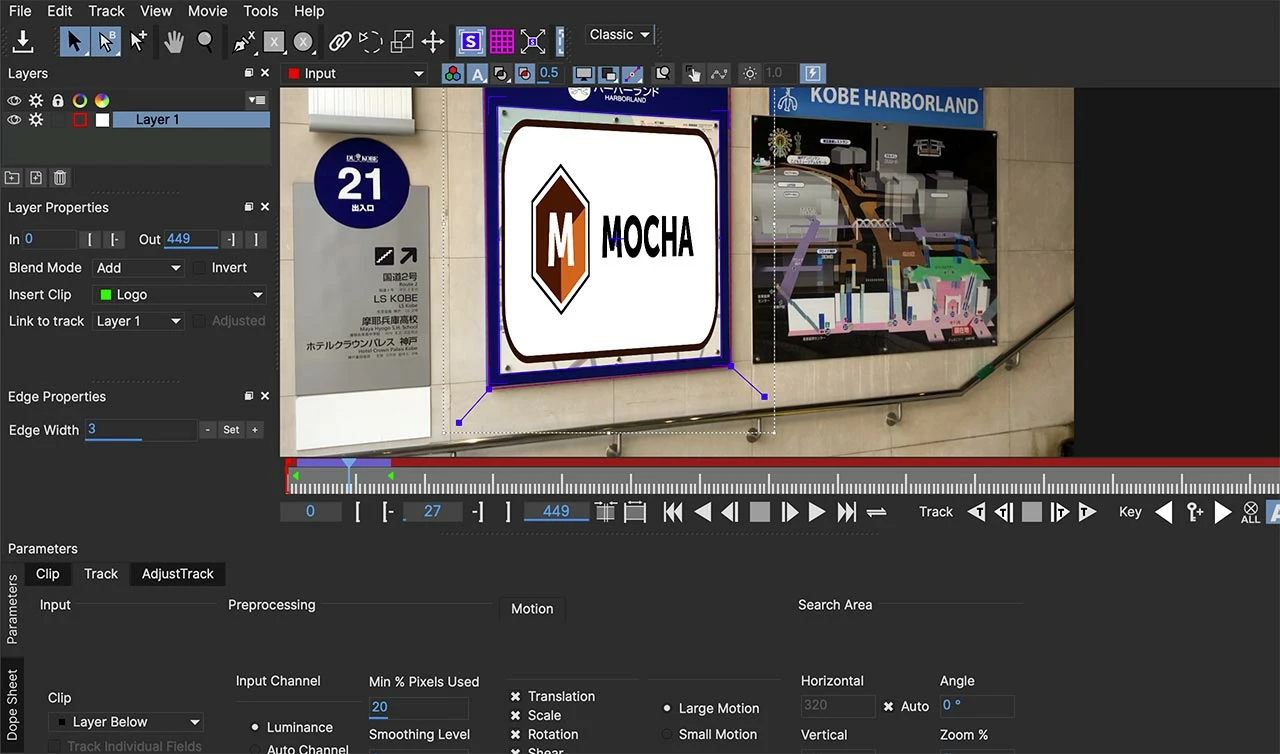Screen dimensions: 1280x754
Task: Toggle the Translation motion checkbox
Action: pyautogui.click(x=516, y=697)
